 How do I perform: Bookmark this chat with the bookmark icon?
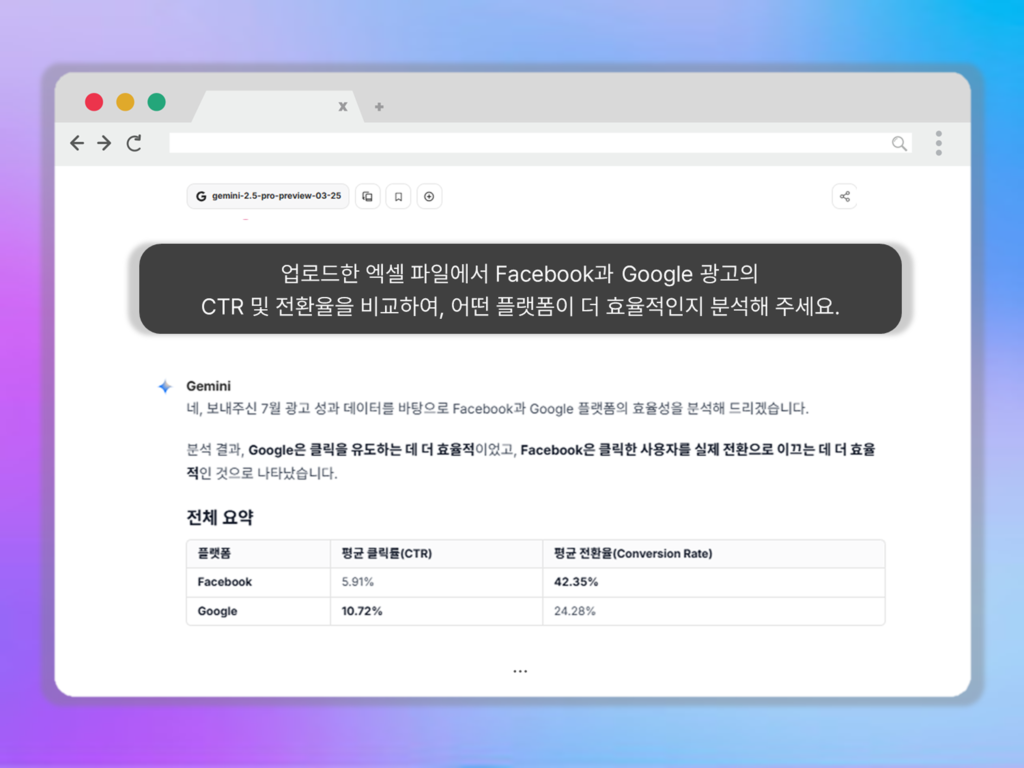point(398,197)
